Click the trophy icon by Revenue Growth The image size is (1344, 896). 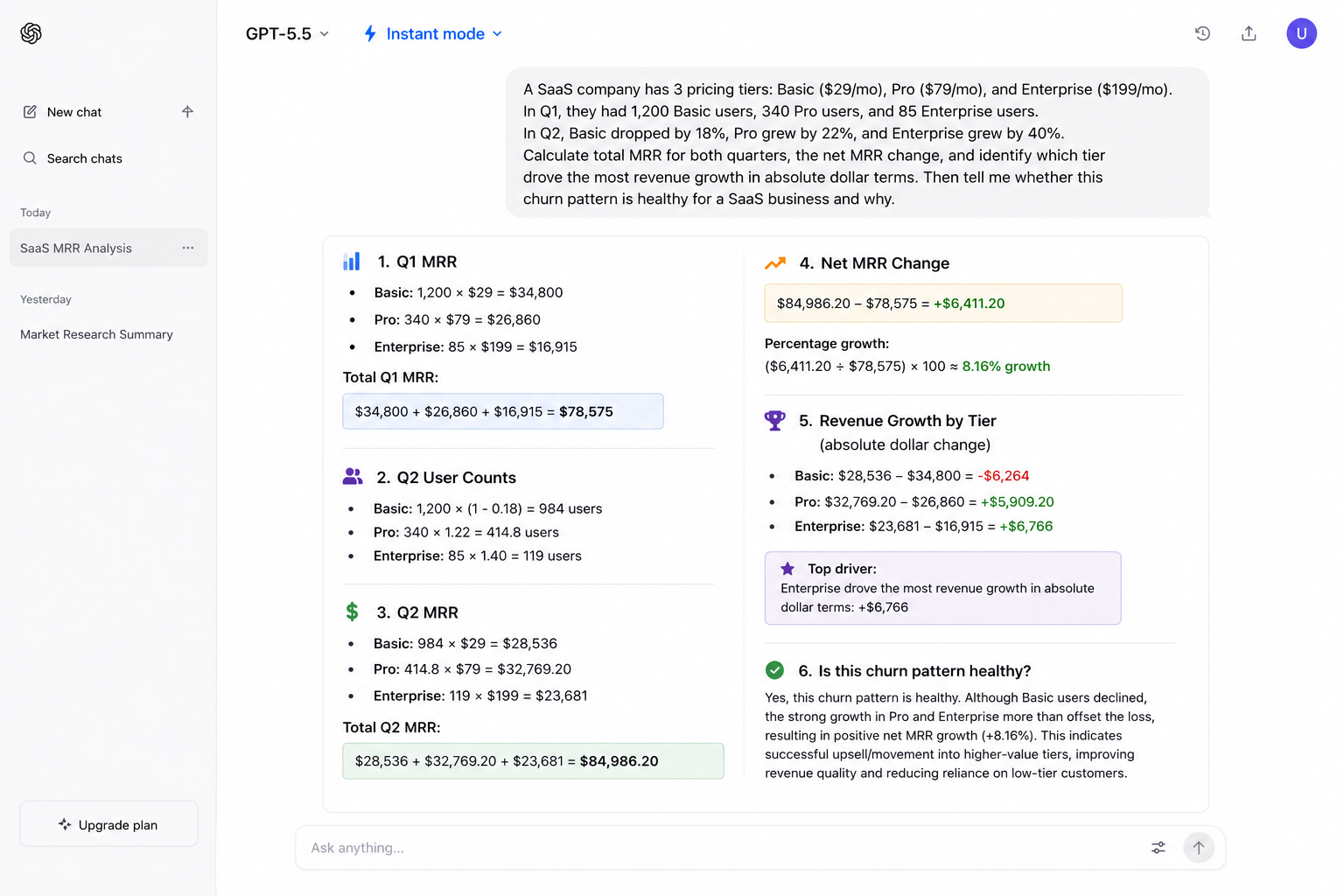tap(775, 421)
